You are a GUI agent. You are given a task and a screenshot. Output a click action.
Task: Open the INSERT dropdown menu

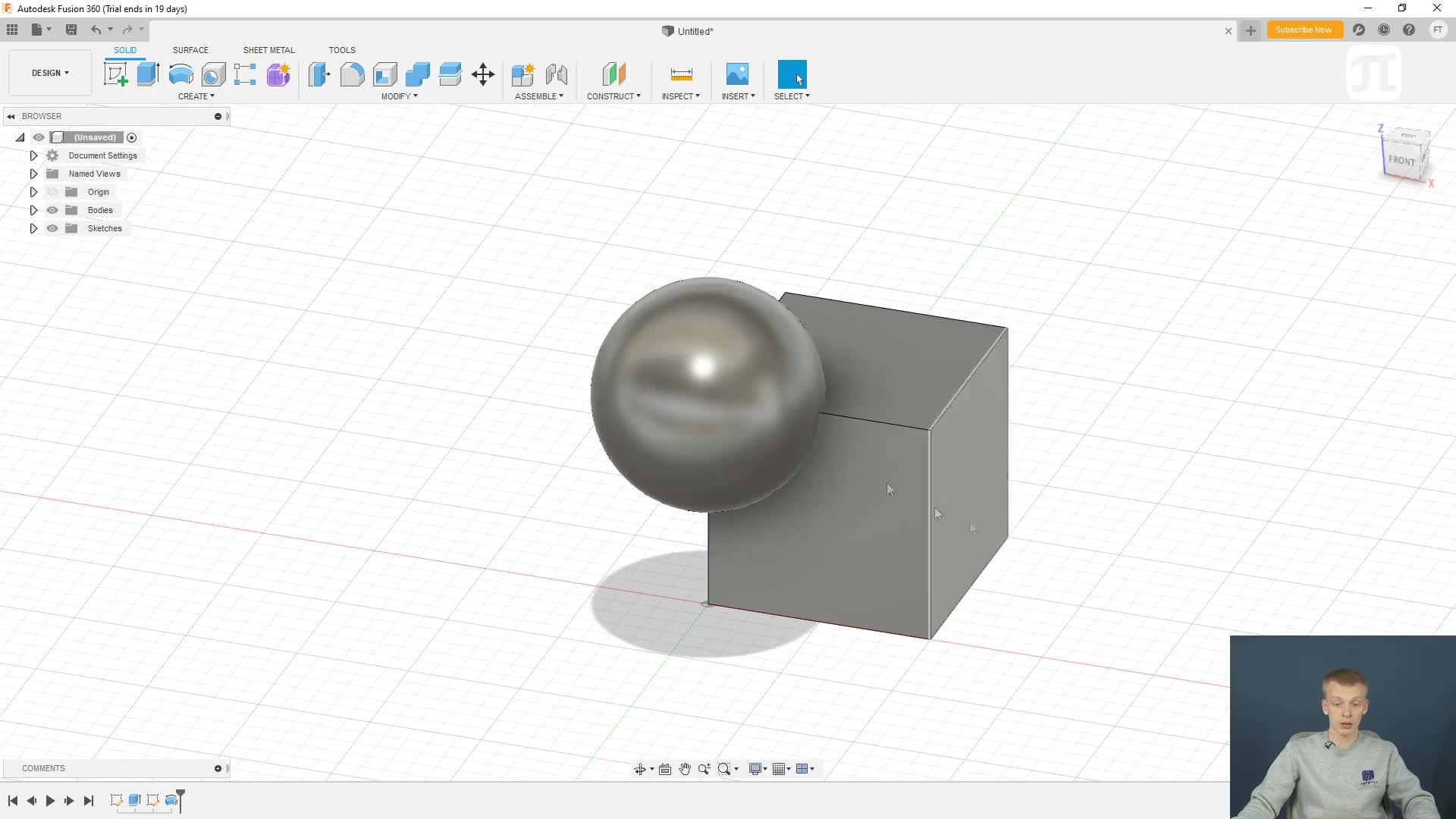point(738,96)
